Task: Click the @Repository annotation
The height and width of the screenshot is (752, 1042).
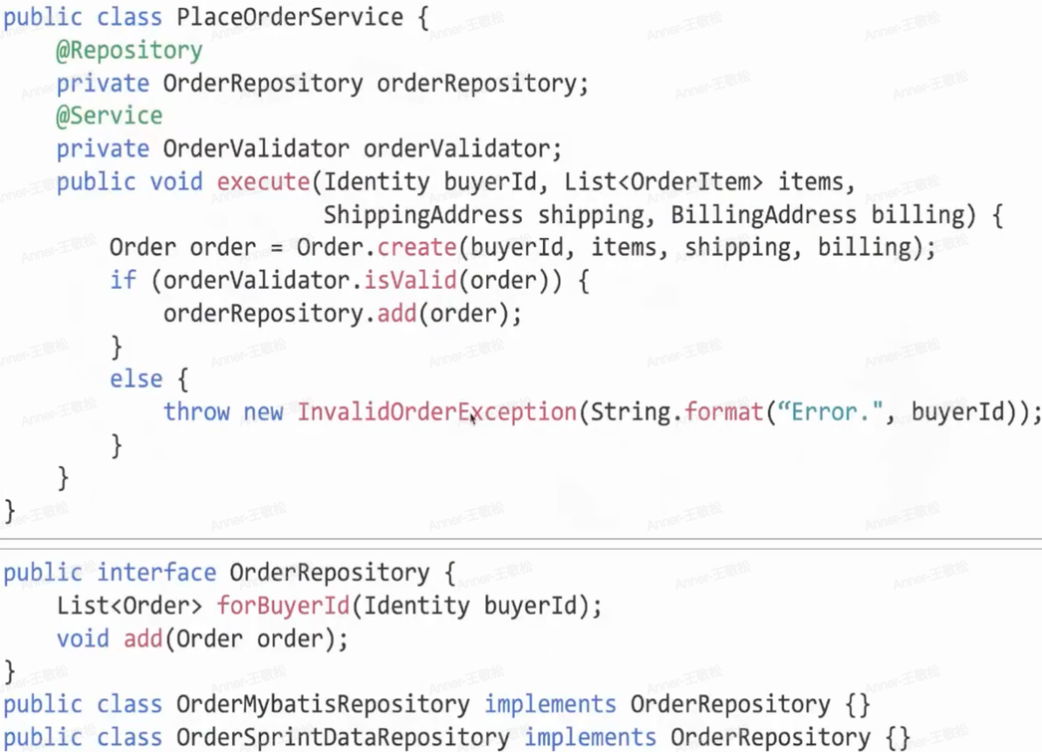Action: click(x=129, y=51)
